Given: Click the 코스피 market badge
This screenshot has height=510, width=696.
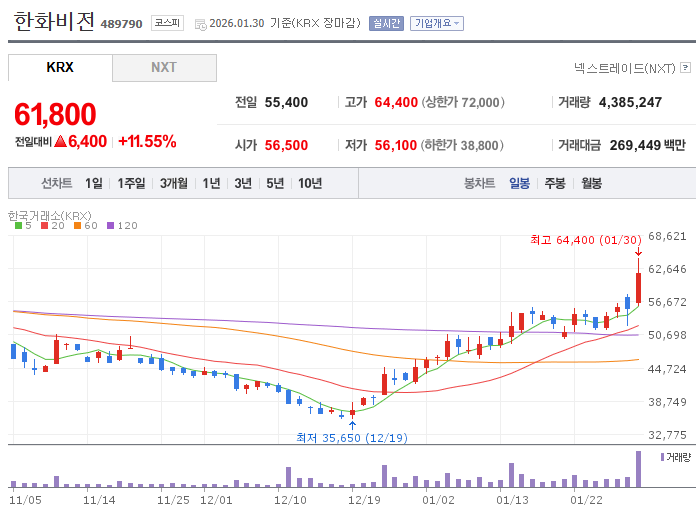Looking at the screenshot, I should point(167,23).
